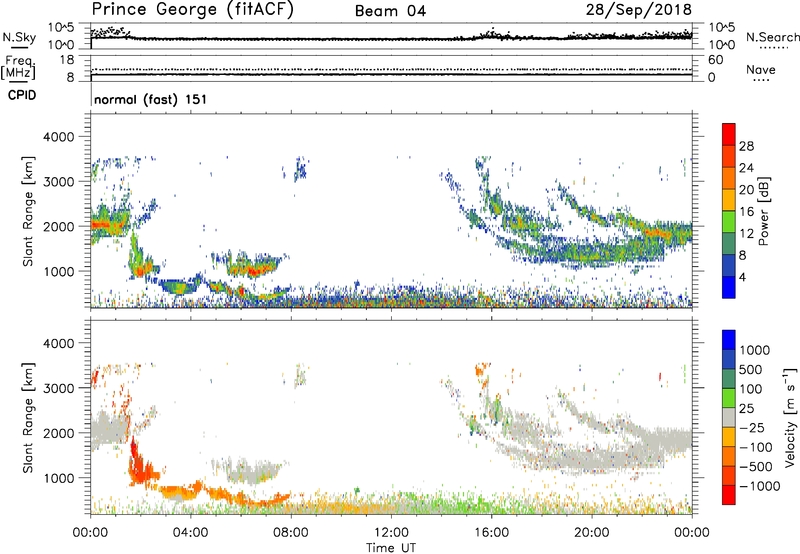Click 'normal (fast) 151' text
The height and width of the screenshot is (554, 800).
151,99
